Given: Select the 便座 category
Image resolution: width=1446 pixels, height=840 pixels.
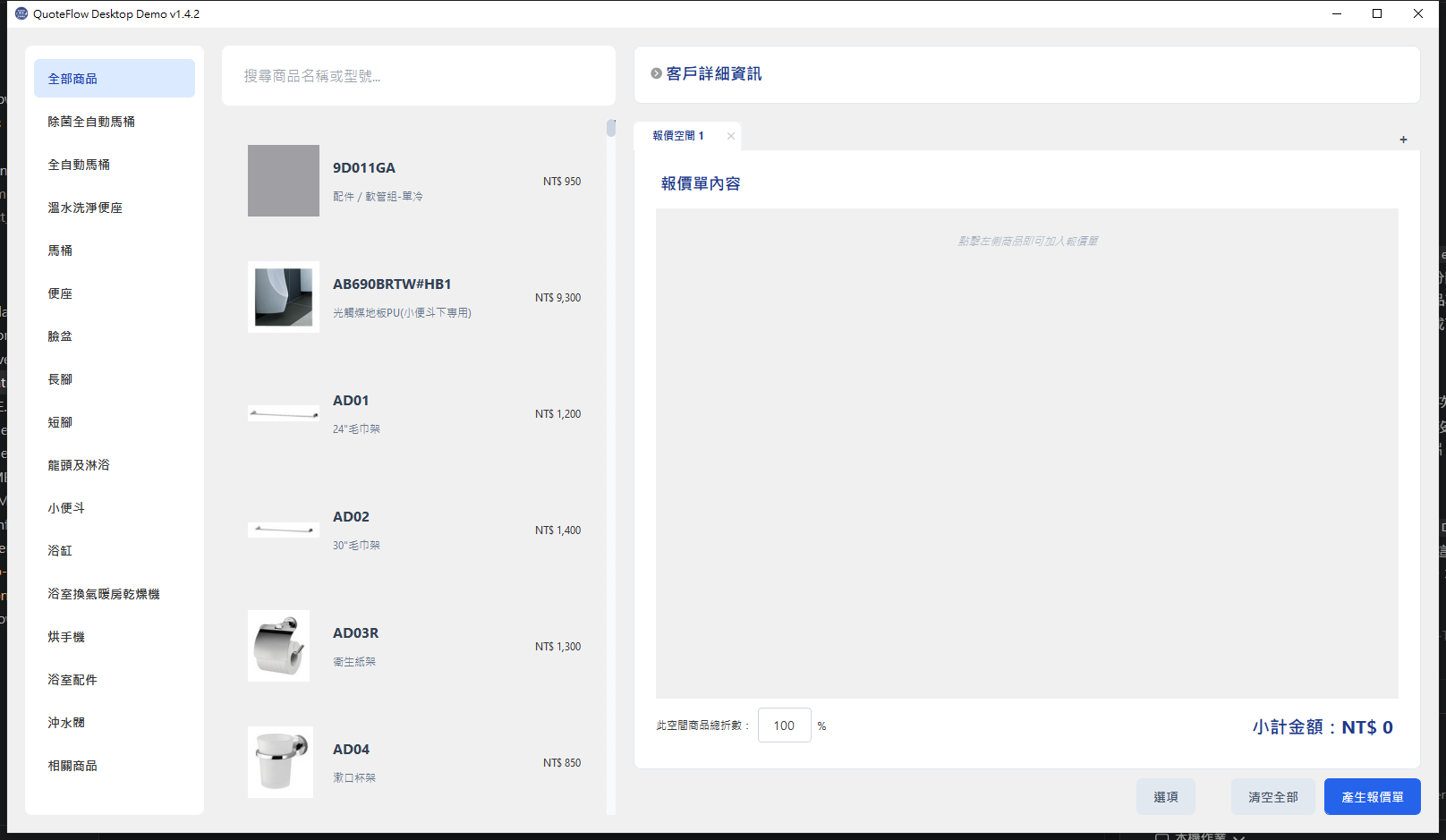Looking at the screenshot, I should [x=115, y=293].
